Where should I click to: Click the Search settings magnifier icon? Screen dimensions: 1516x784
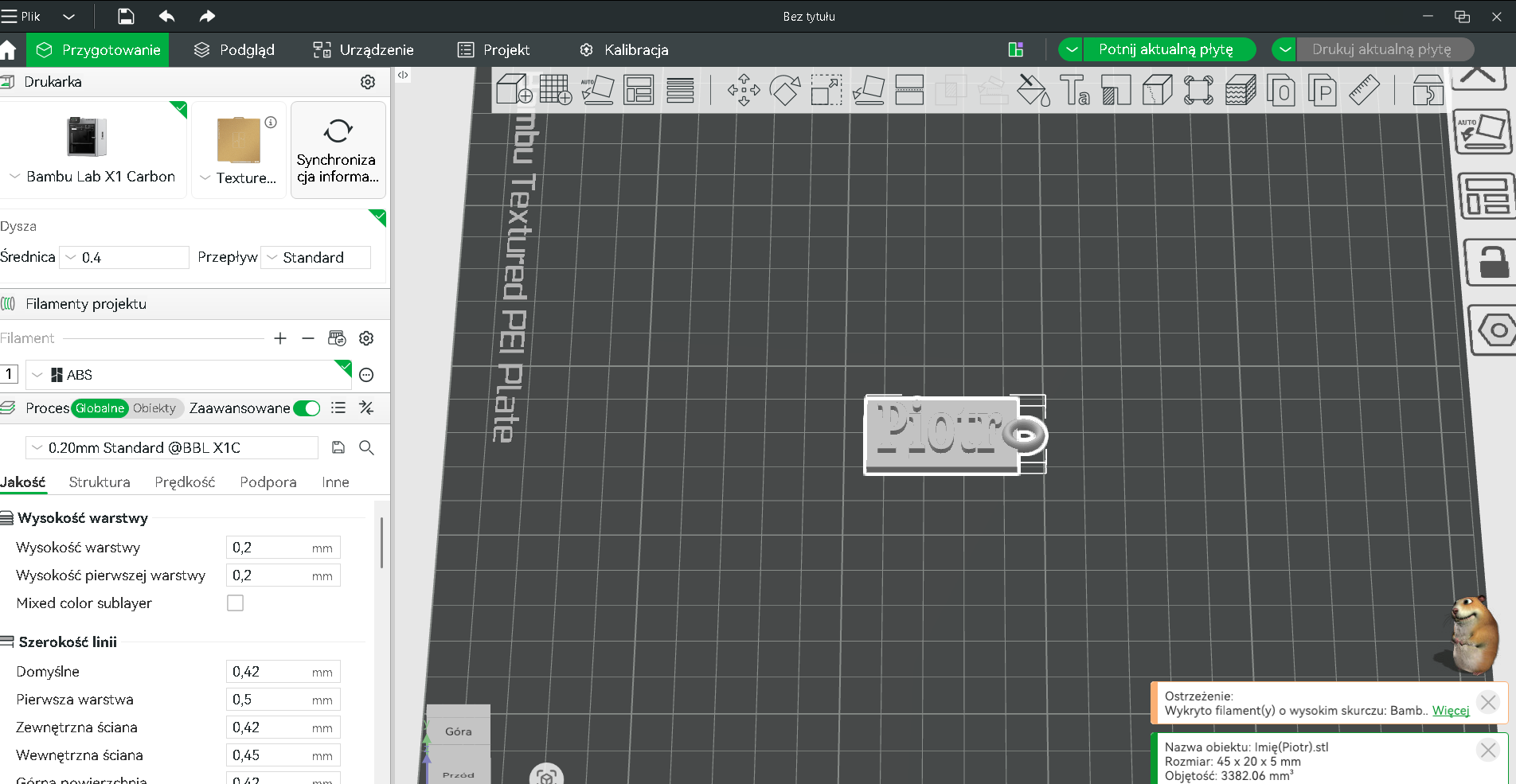[x=366, y=447]
